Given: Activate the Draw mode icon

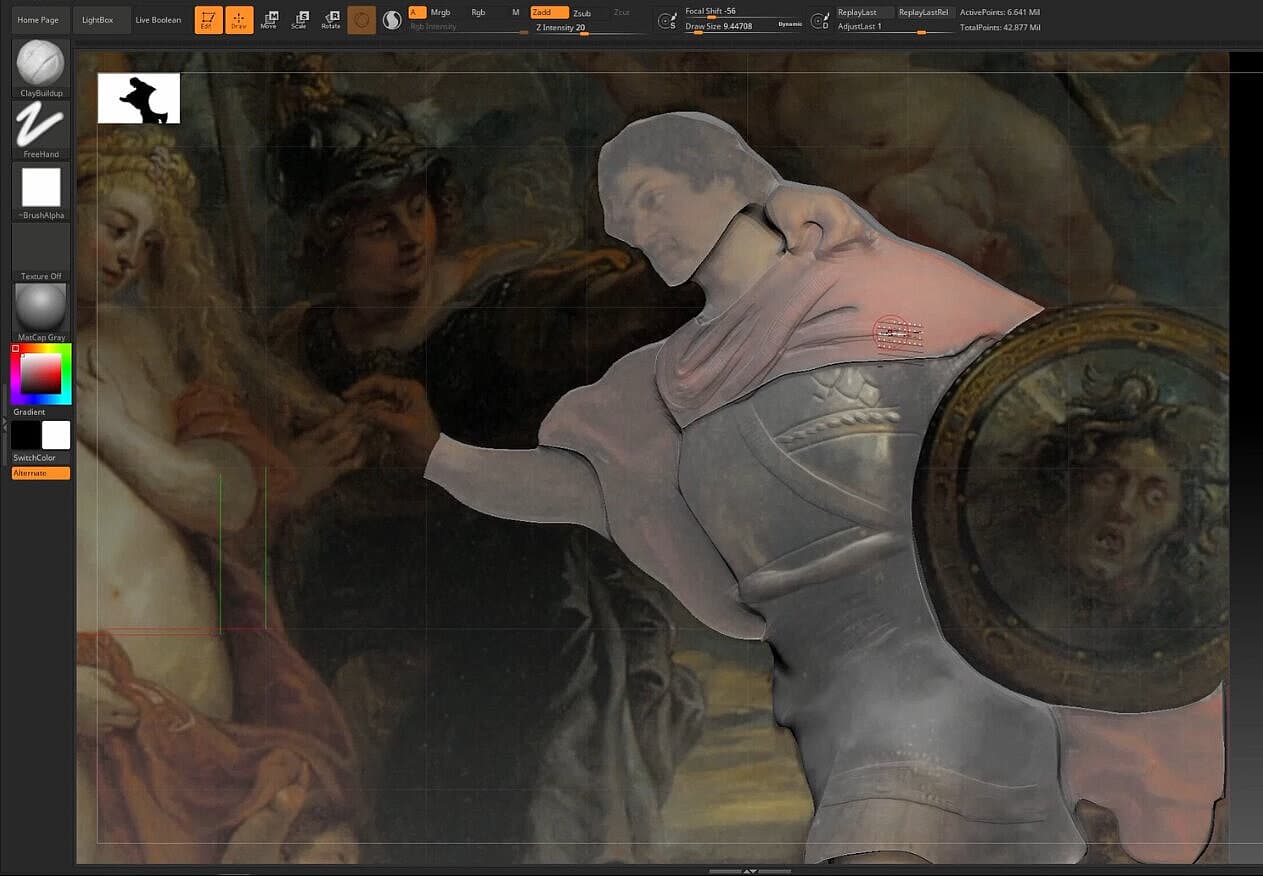Looking at the screenshot, I should point(239,20).
